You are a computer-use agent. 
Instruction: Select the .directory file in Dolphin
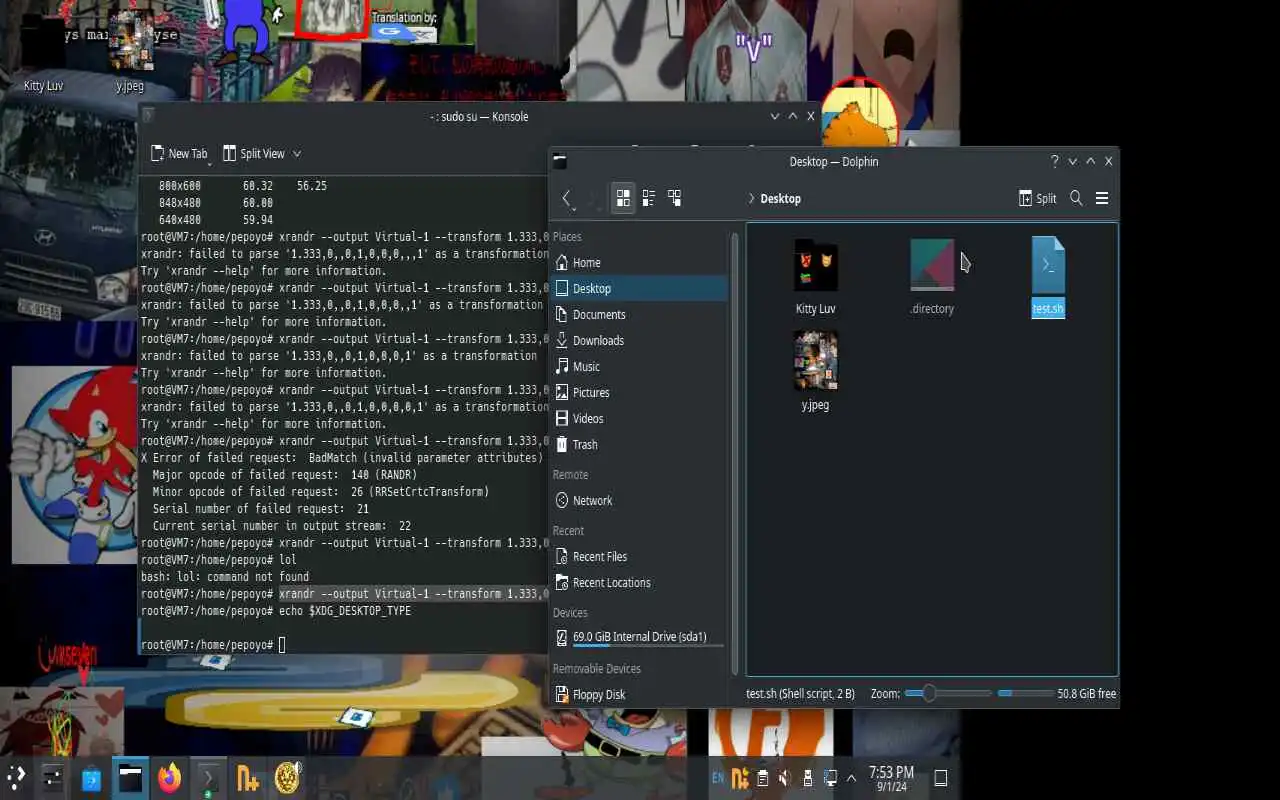tap(932, 277)
